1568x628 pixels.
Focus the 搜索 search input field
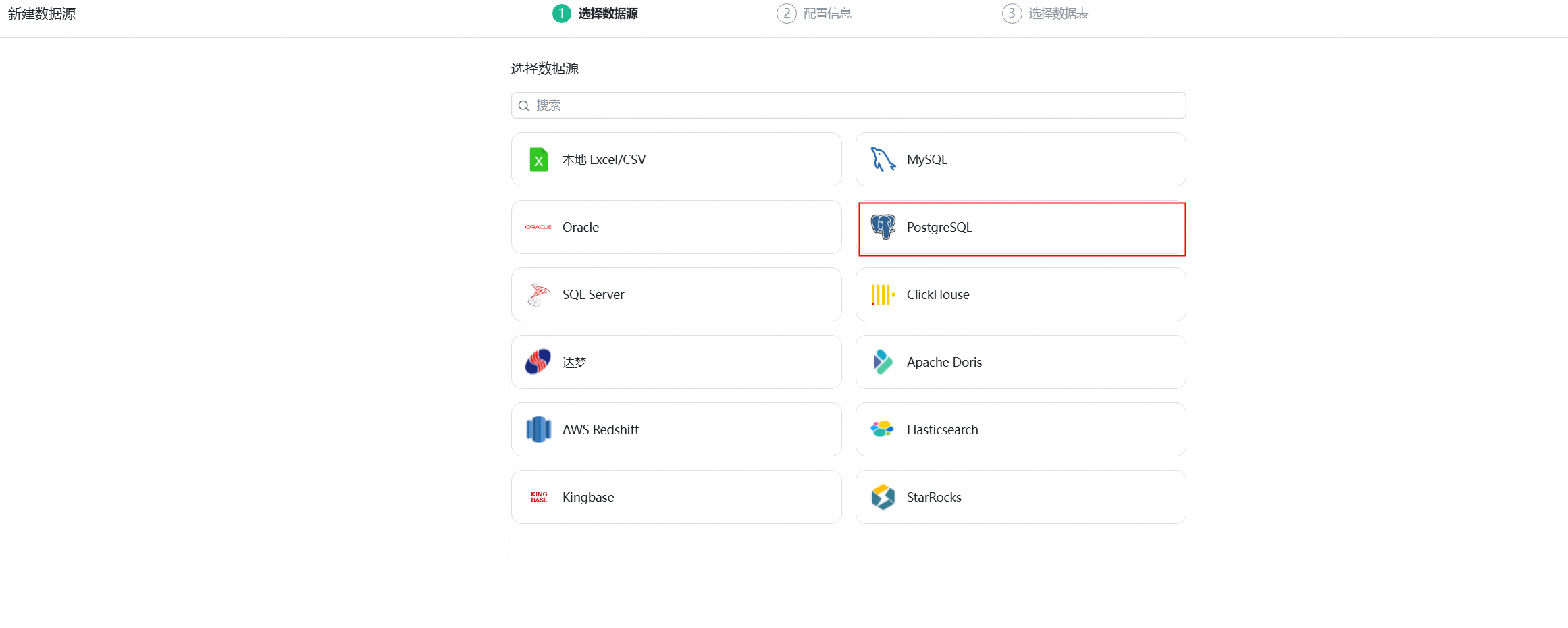point(849,105)
